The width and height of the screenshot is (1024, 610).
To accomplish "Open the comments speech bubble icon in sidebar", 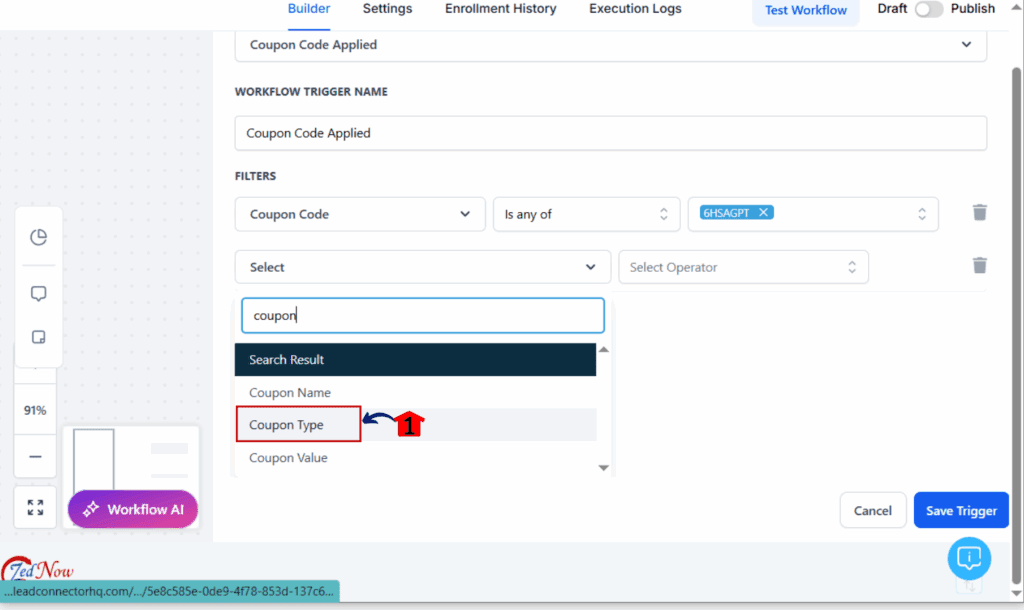I will [39, 294].
